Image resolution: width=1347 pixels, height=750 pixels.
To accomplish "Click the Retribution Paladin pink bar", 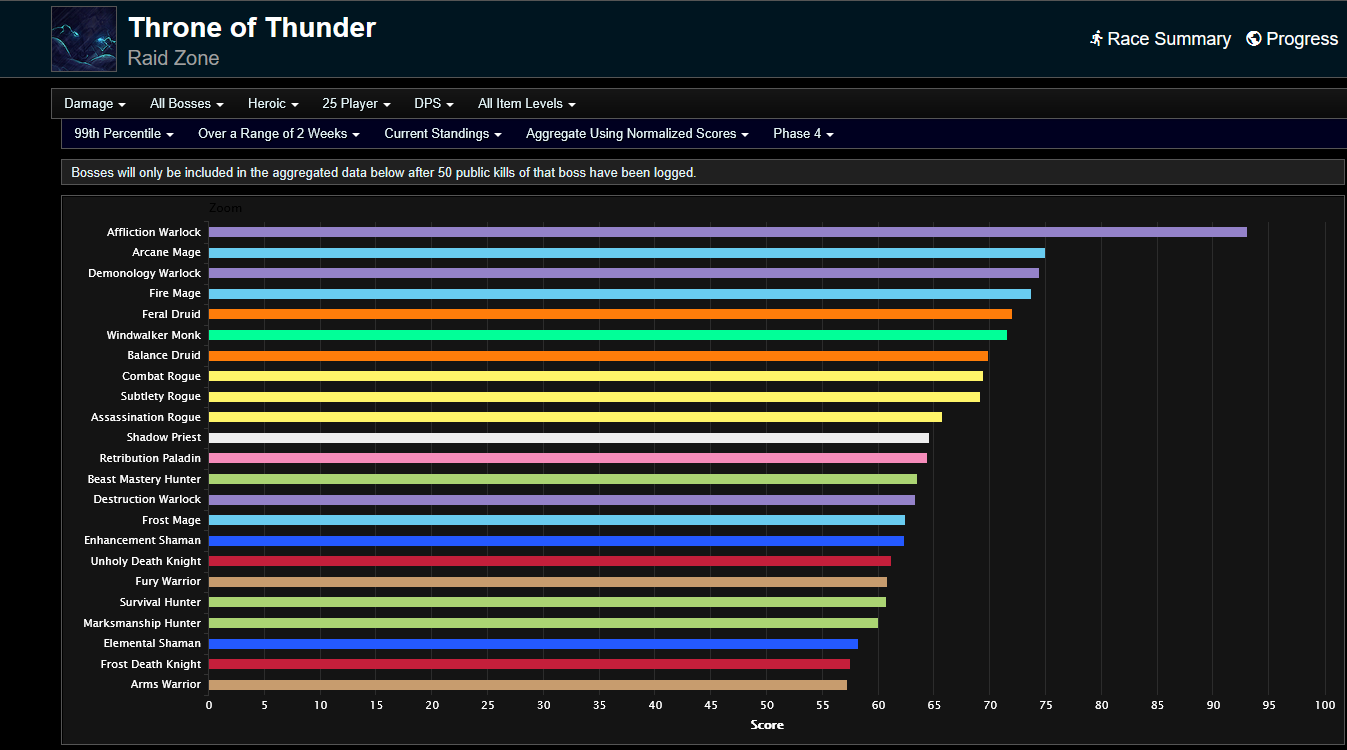I will 568,458.
